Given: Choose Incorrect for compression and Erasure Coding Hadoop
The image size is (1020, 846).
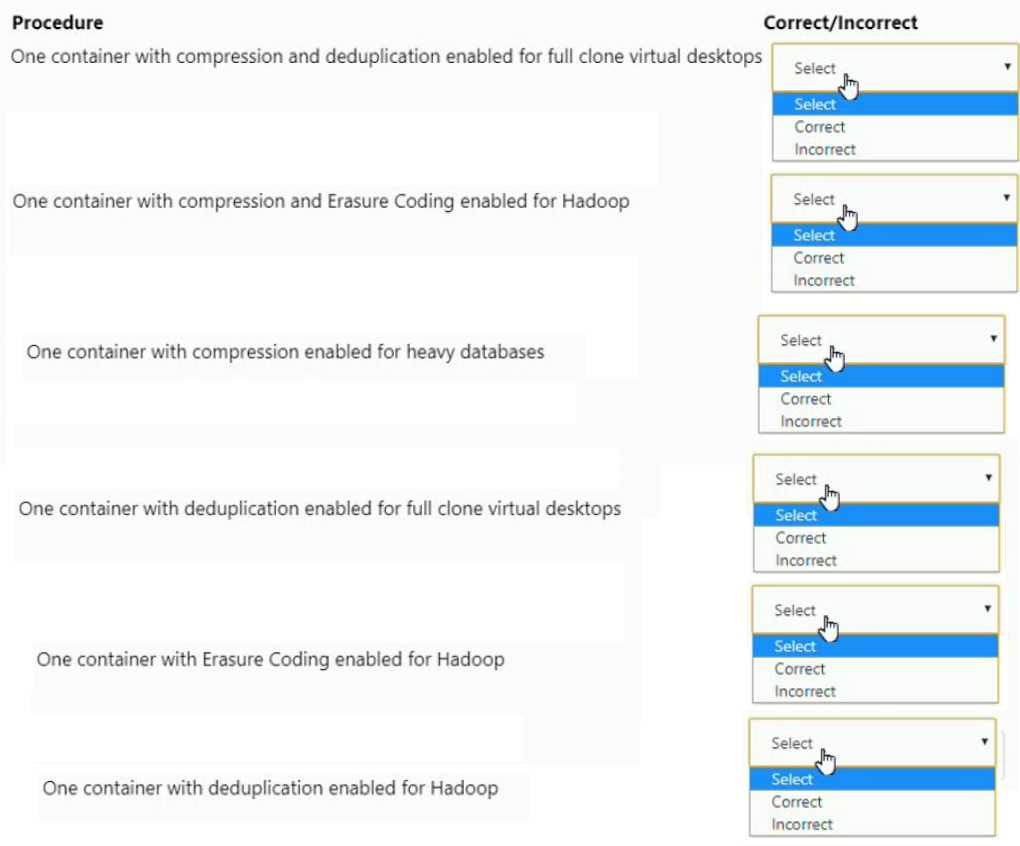Looking at the screenshot, I should 823,280.
